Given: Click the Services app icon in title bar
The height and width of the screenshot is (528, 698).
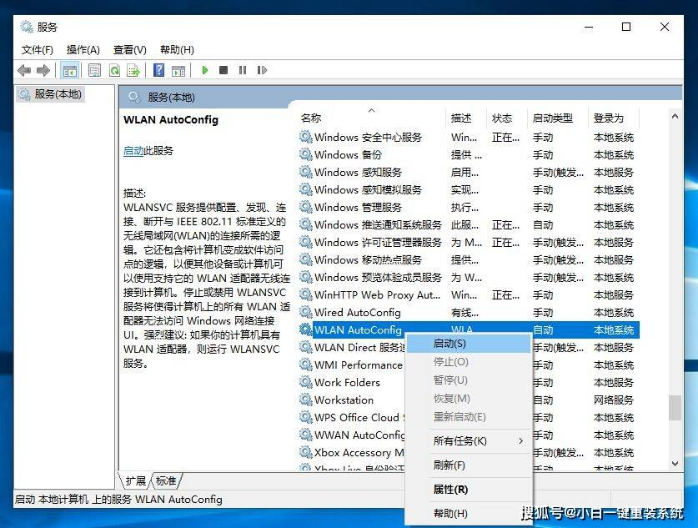Looking at the screenshot, I should click(27, 27).
